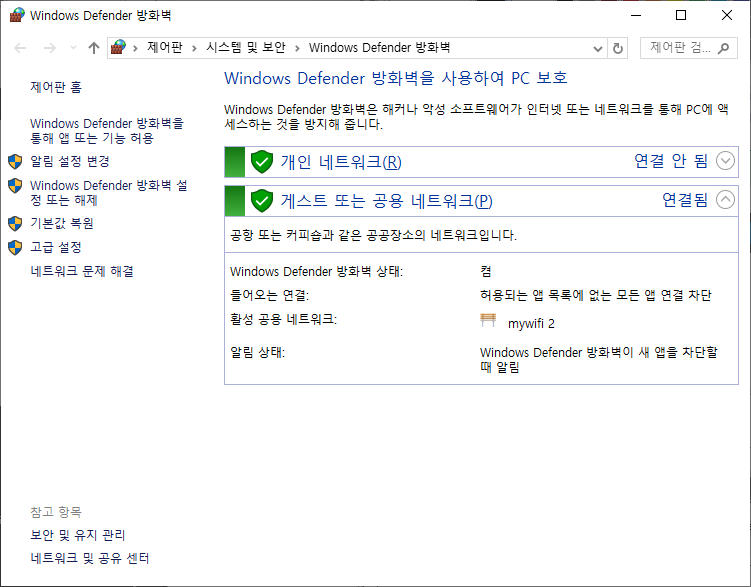Open 제어판 홈 link

click(56, 87)
